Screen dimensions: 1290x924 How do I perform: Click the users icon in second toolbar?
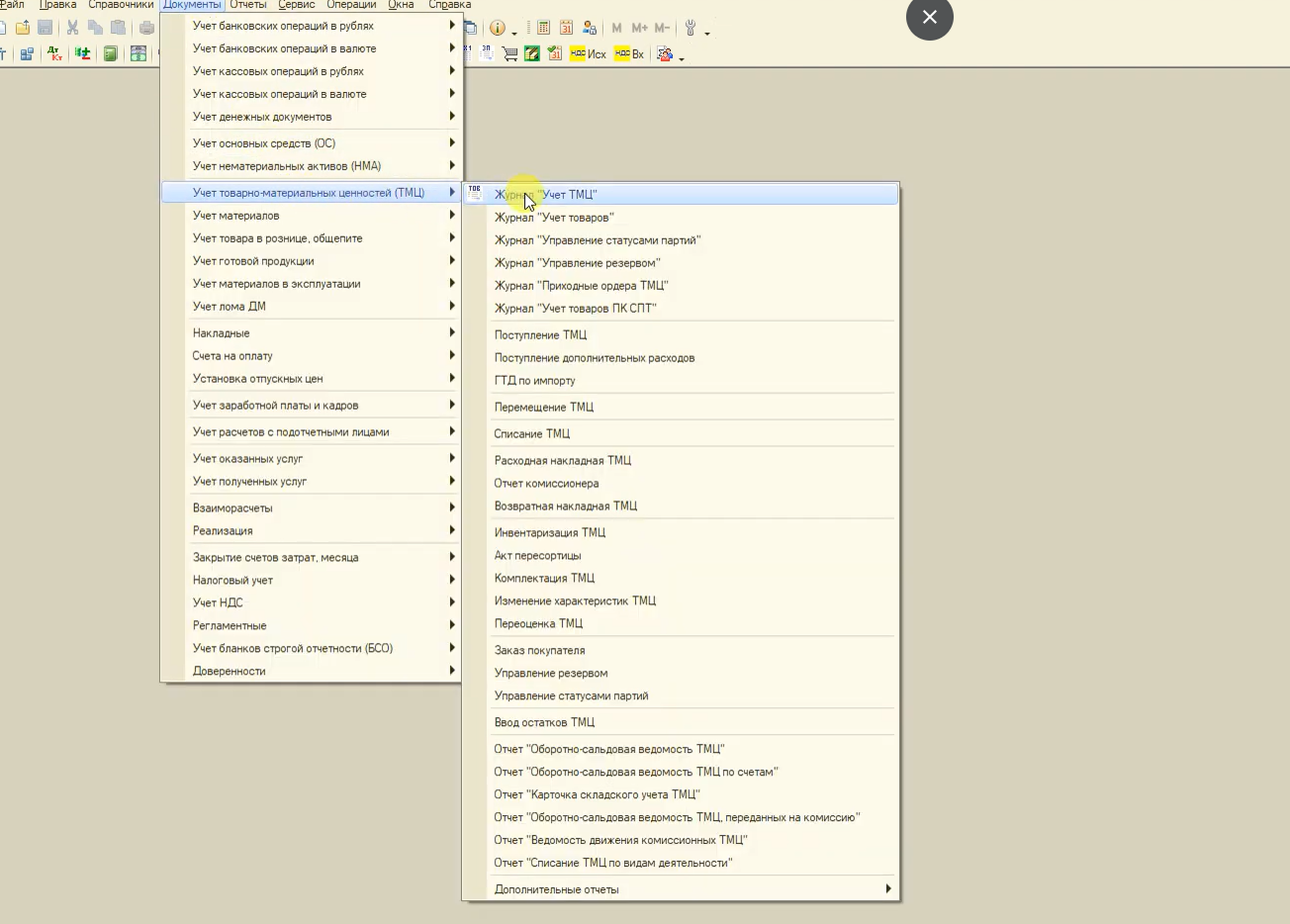(665, 53)
